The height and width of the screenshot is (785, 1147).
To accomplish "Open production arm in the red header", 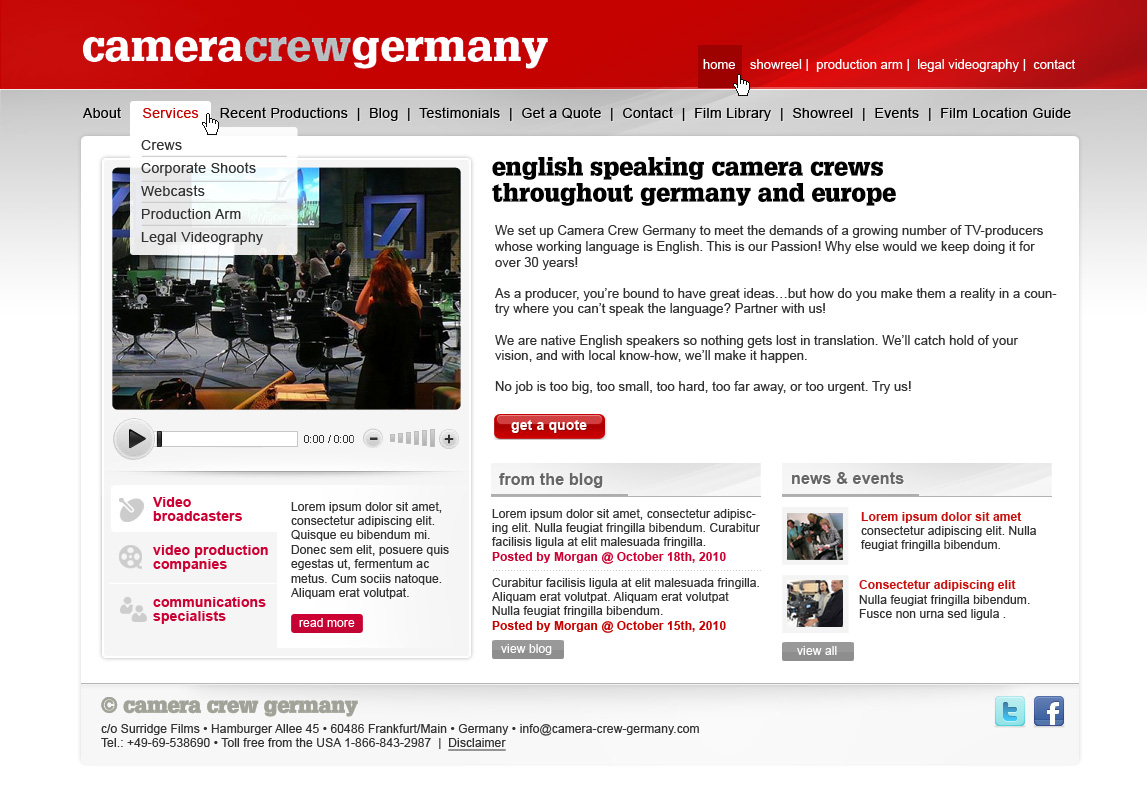I will (859, 65).
